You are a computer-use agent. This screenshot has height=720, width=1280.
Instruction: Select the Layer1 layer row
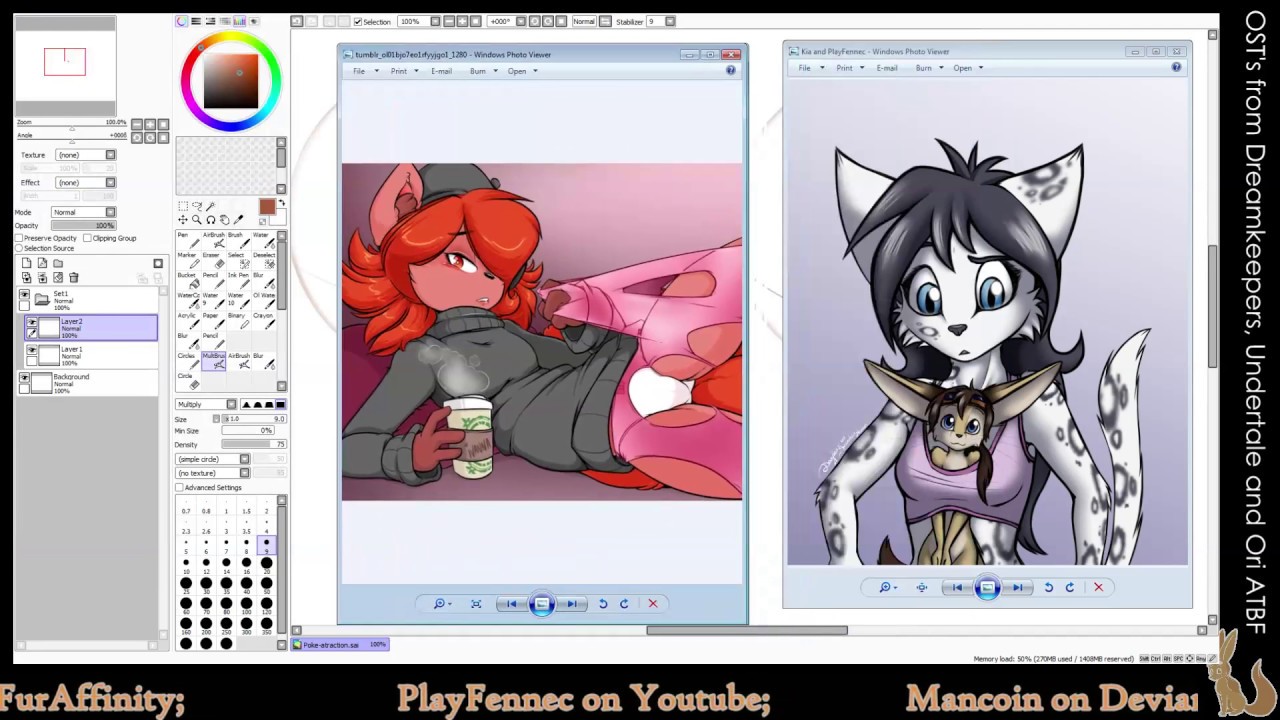click(91, 355)
